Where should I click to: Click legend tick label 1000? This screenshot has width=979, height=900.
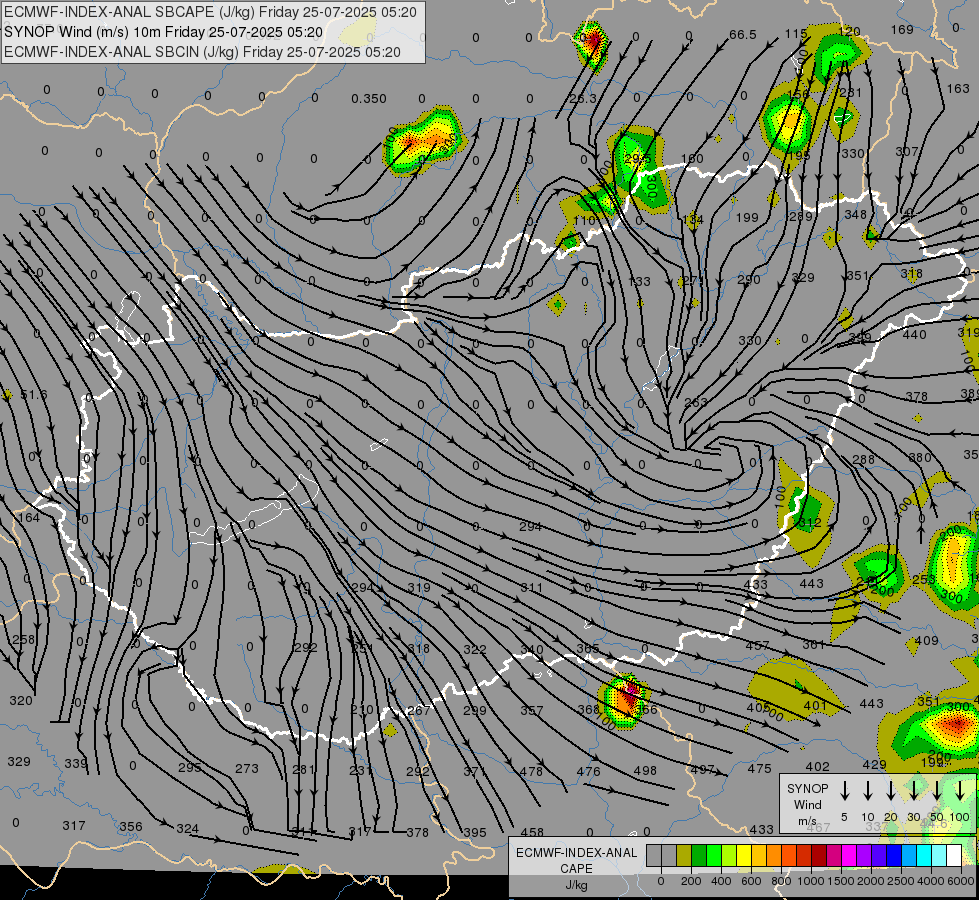point(810,881)
